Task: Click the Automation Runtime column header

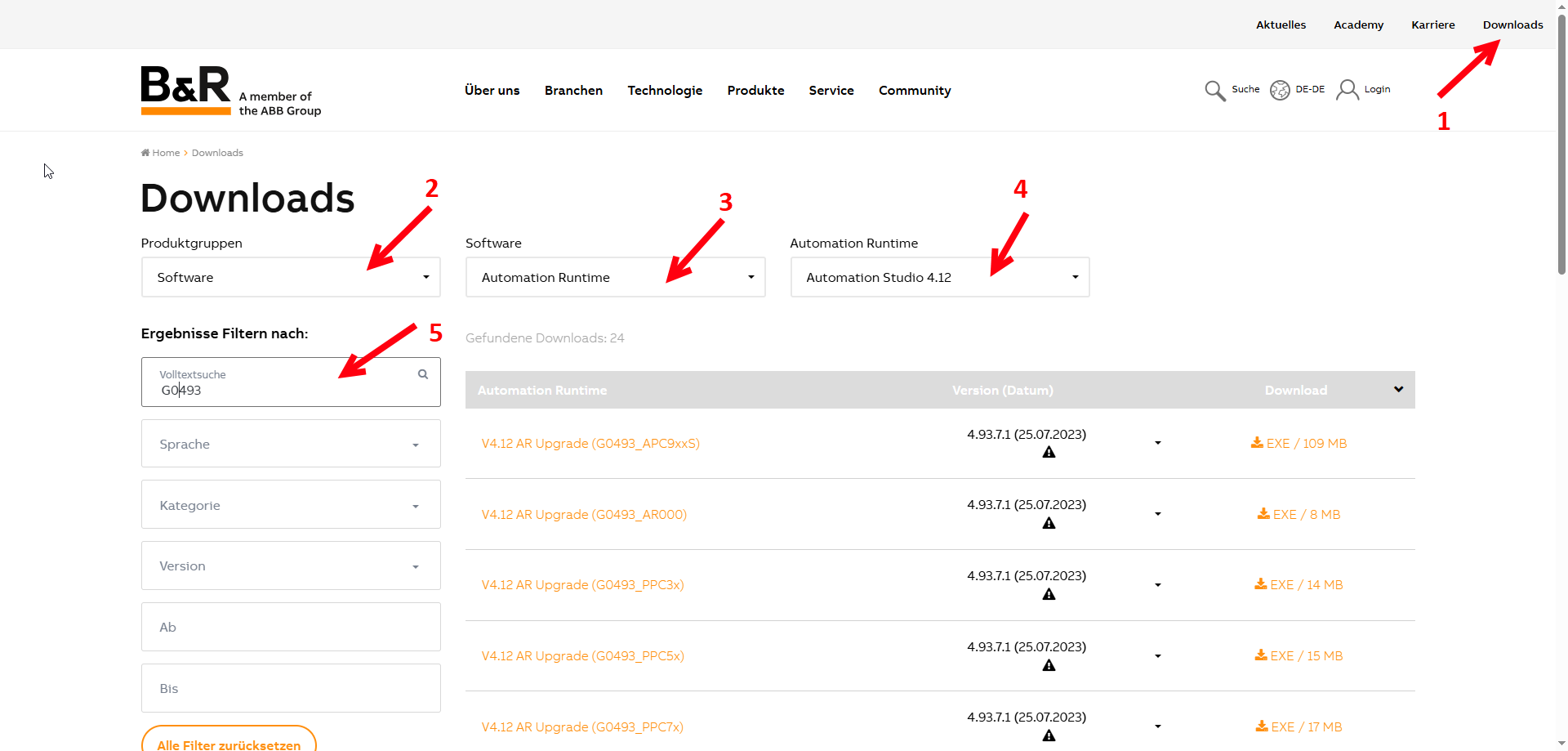Action: (542, 391)
